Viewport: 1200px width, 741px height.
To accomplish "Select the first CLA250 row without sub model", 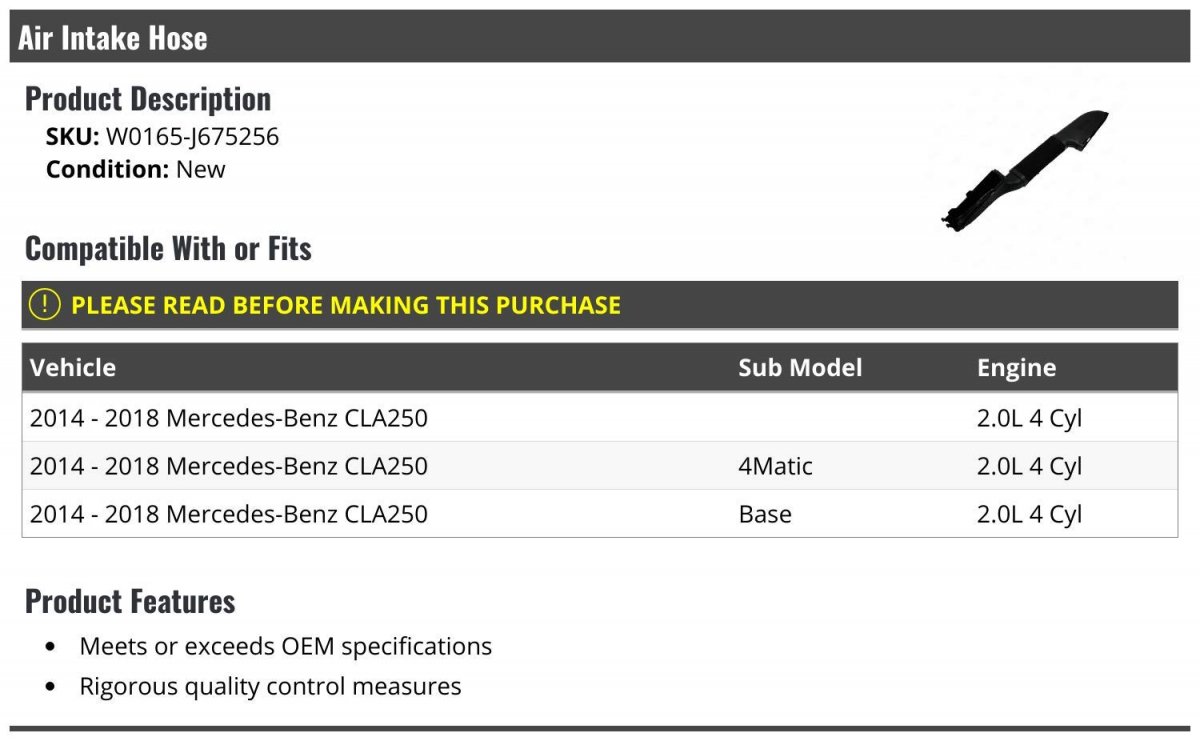I will tap(228, 418).
